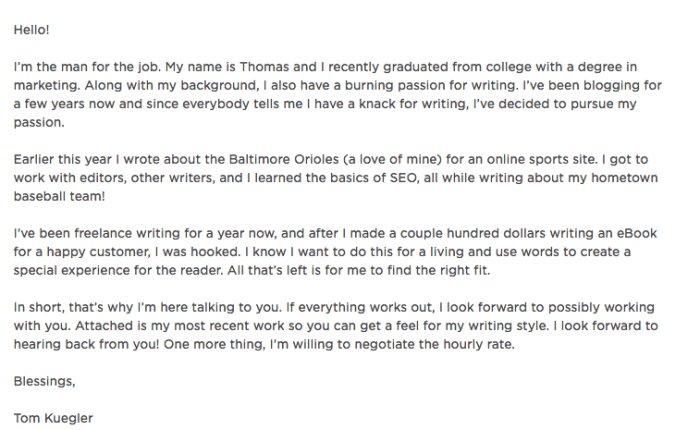Click the name "Thomas" in first paragraph

tap(264, 67)
